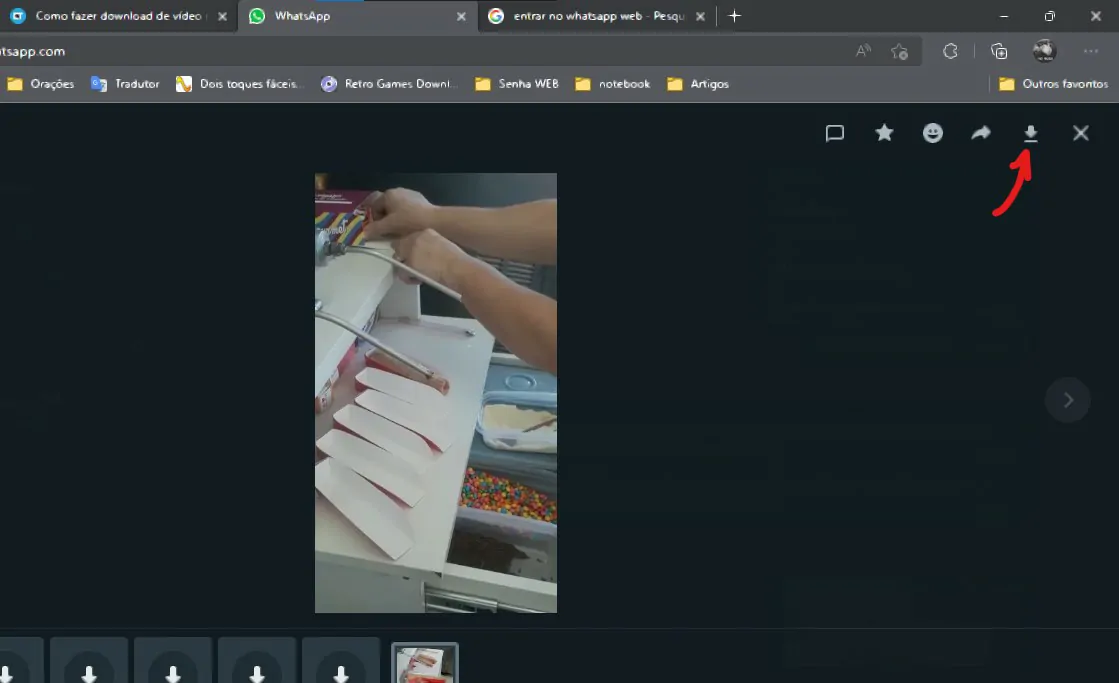Star the media with the star icon
The height and width of the screenshot is (683, 1119).
pos(884,133)
